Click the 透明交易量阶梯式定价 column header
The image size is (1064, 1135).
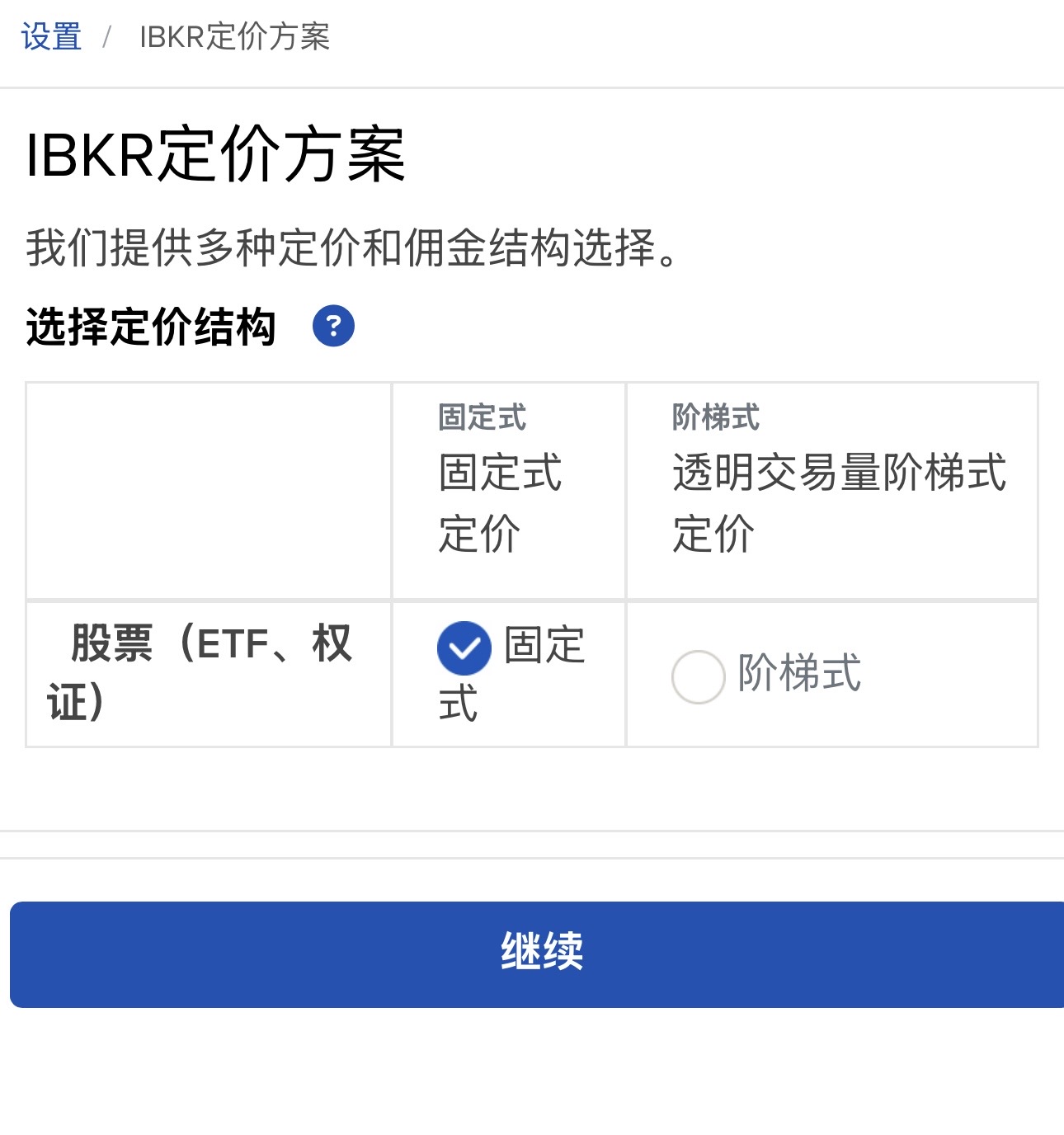pyautogui.click(x=838, y=502)
